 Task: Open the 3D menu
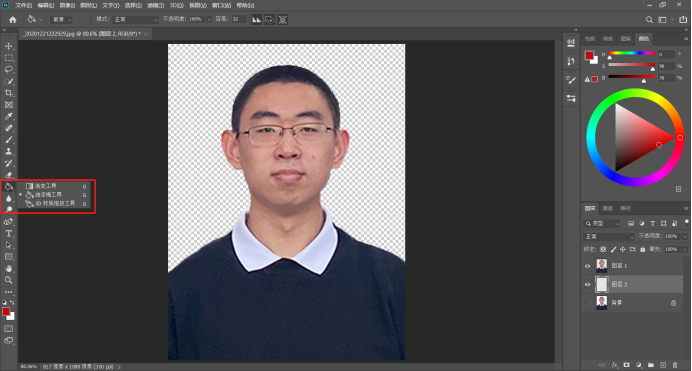coord(177,5)
